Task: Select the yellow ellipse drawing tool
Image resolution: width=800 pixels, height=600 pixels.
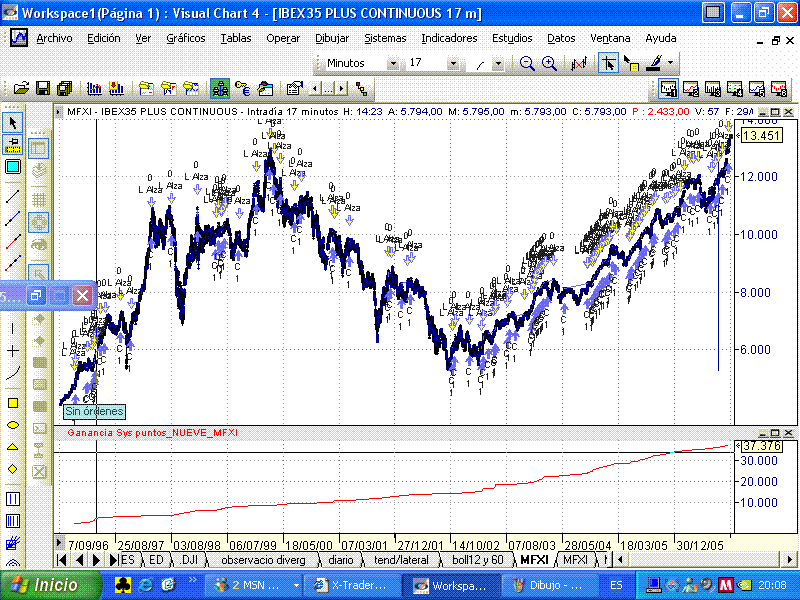Action: pos(13,425)
